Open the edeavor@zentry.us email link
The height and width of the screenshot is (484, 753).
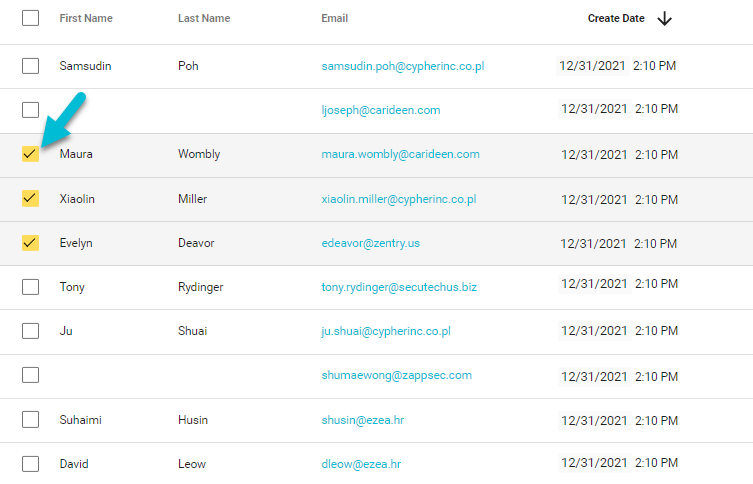coord(370,243)
